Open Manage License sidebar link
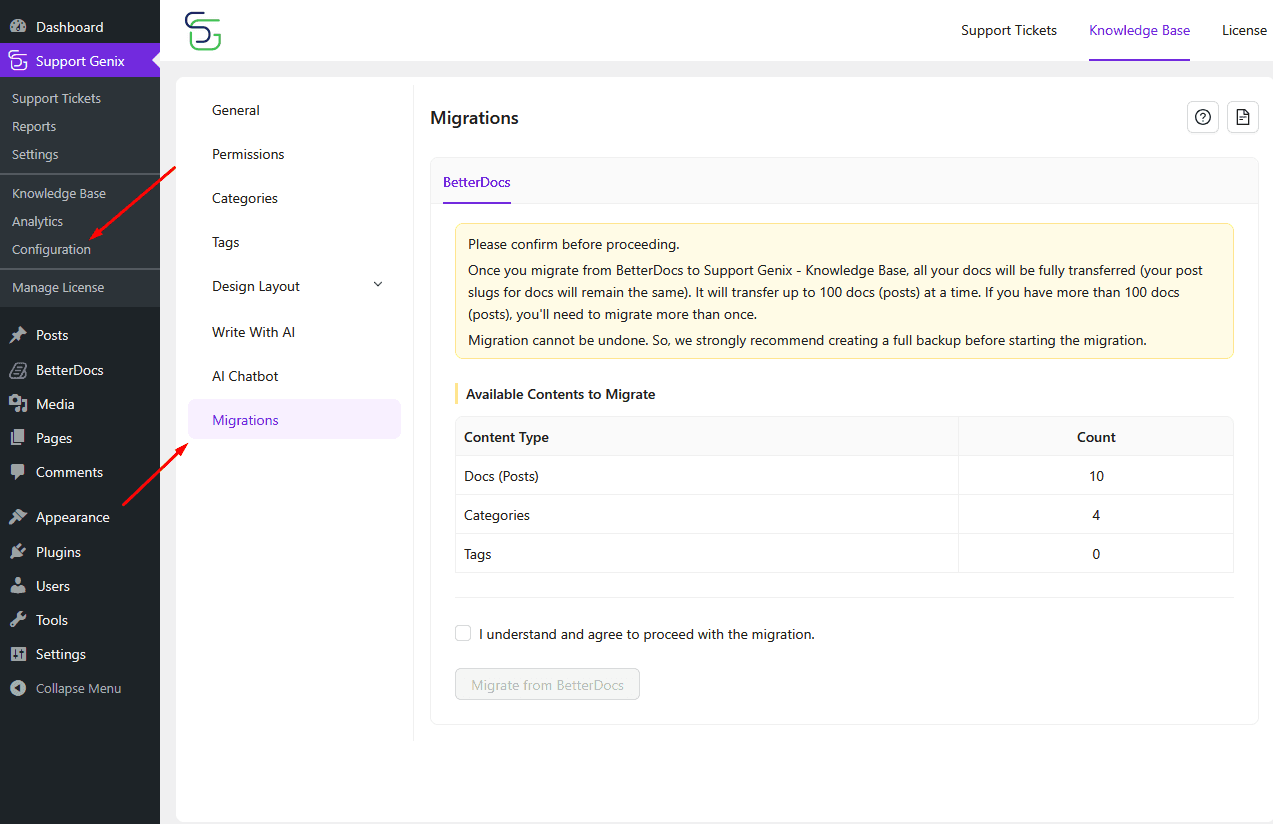1273x824 pixels. click(58, 287)
